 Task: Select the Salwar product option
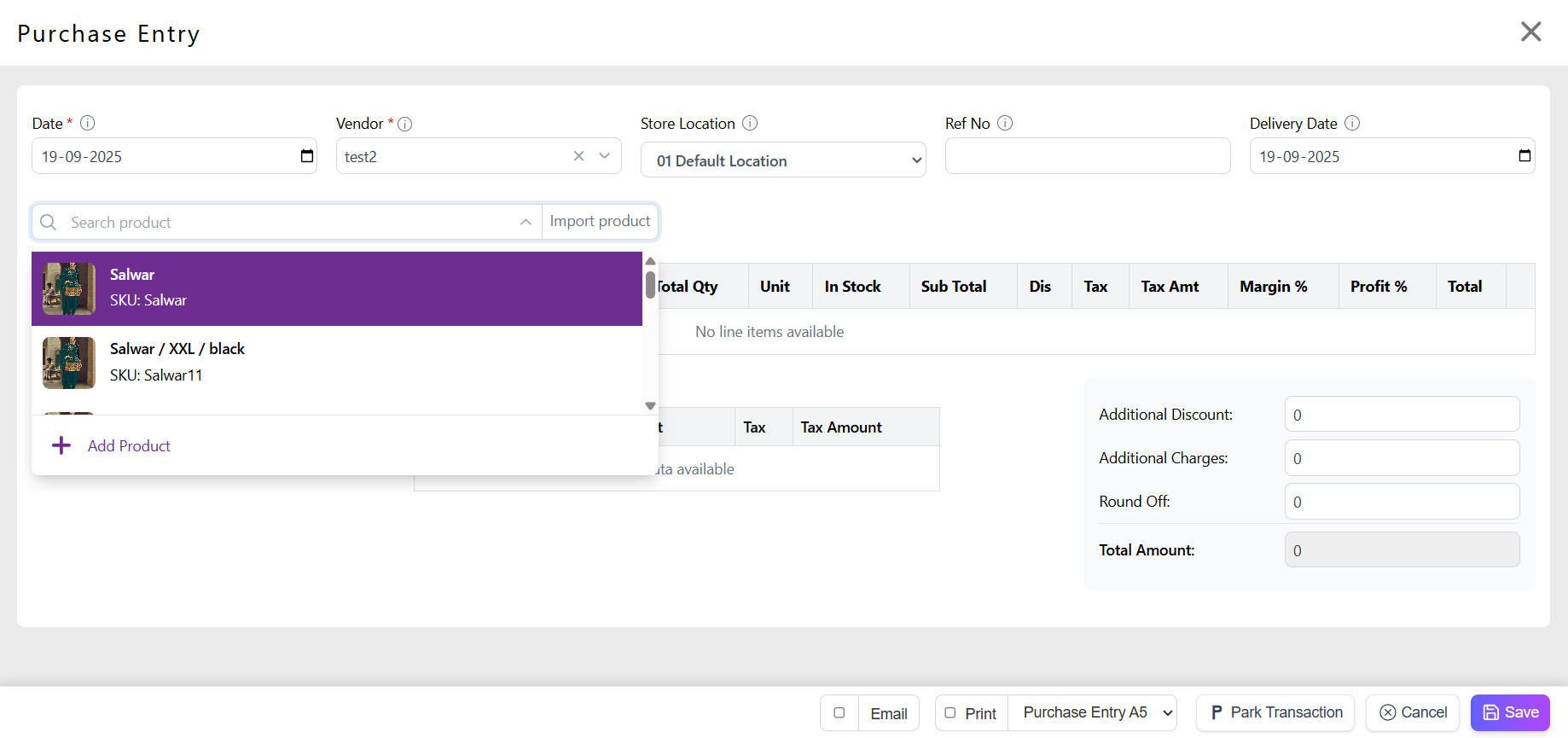click(336, 288)
